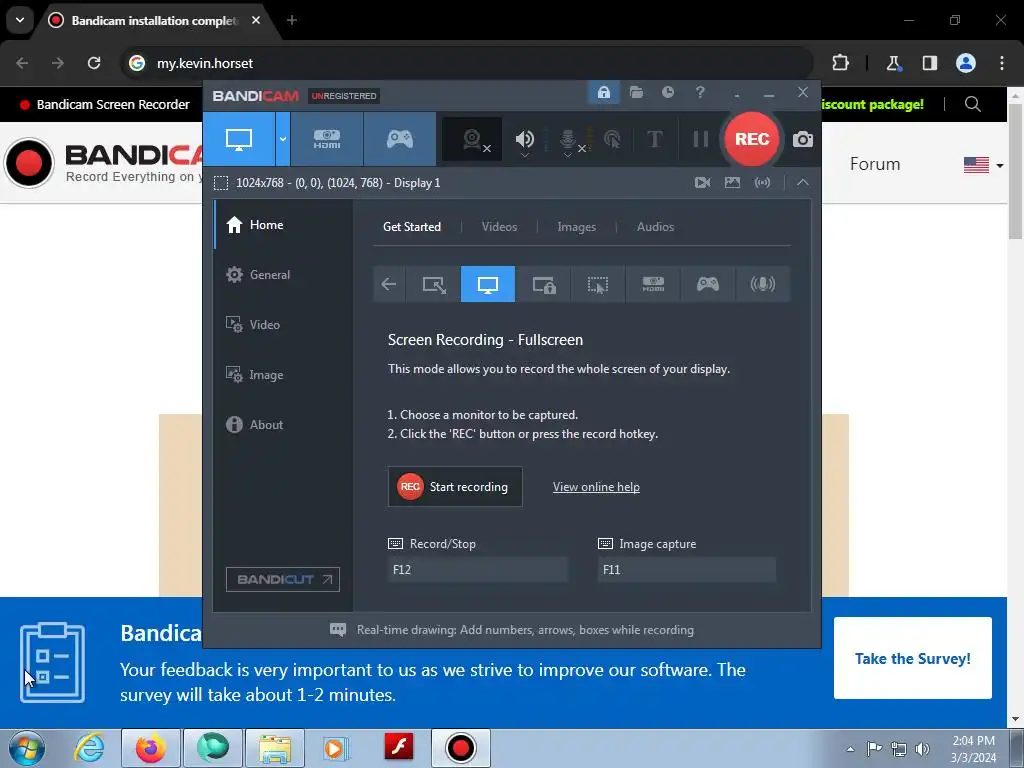This screenshot has width=1024, height=768.
Task: Click volume icon in system tray
Action: [922, 749]
